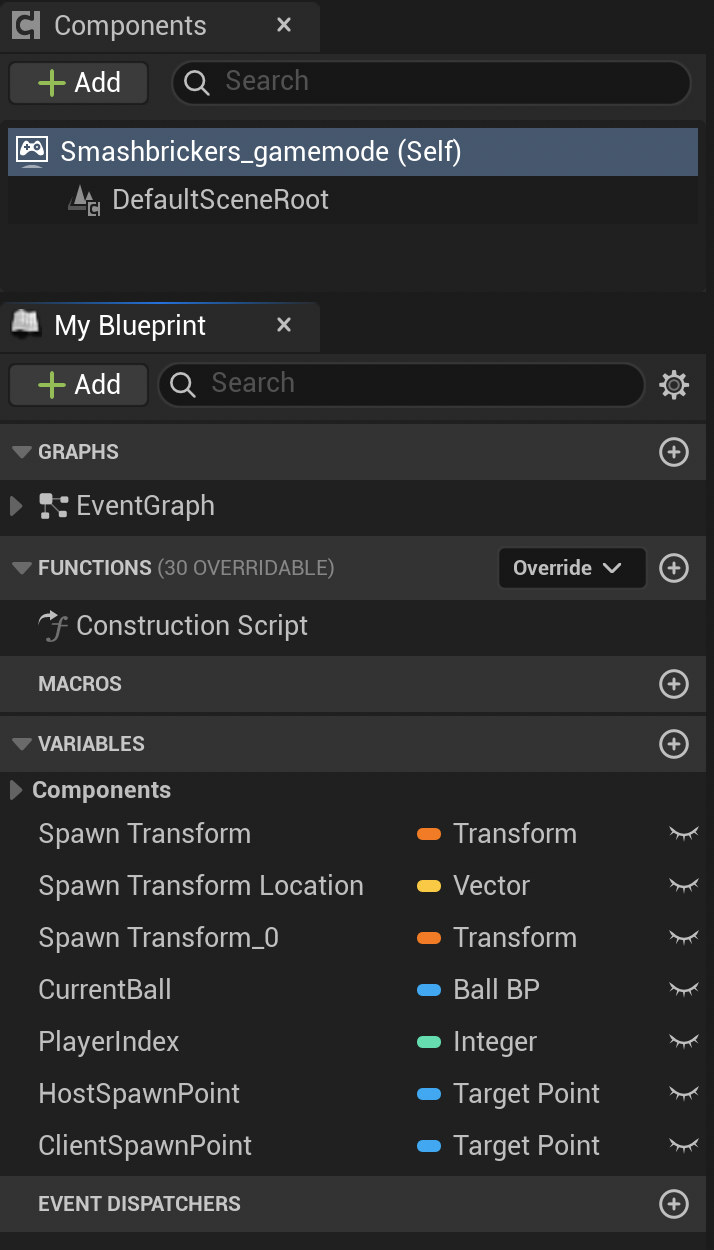Toggle visibility eye for HostSpawnPoint
This screenshot has width=714, height=1250.
(684, 1094)
